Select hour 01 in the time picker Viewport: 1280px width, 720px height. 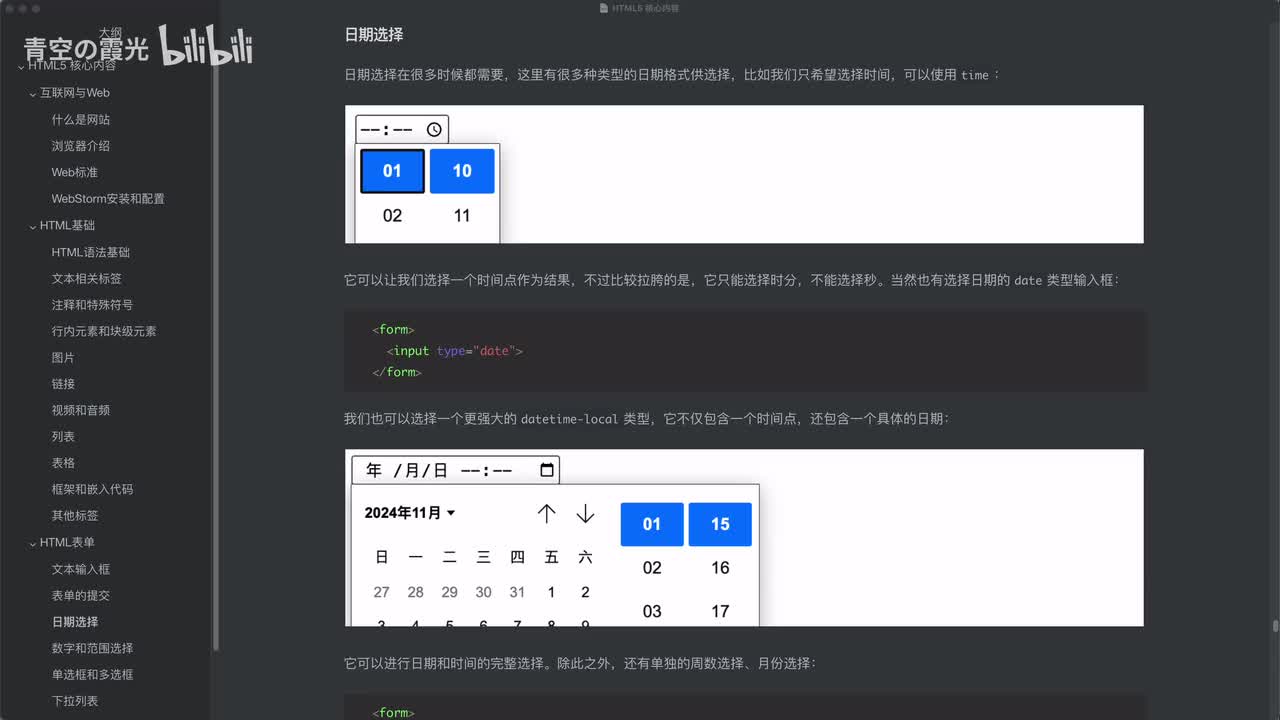[392, 171]
